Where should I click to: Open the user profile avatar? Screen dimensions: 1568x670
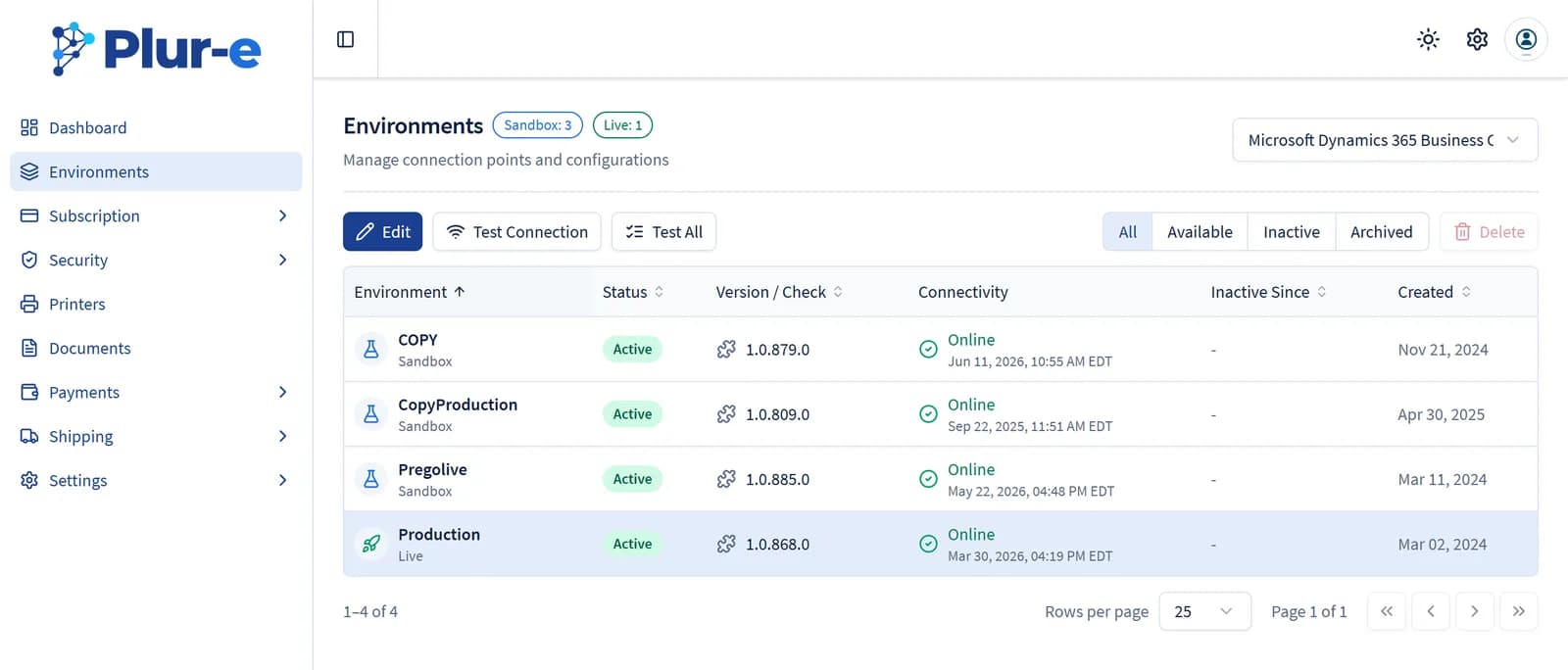(x=1526, y=39)
